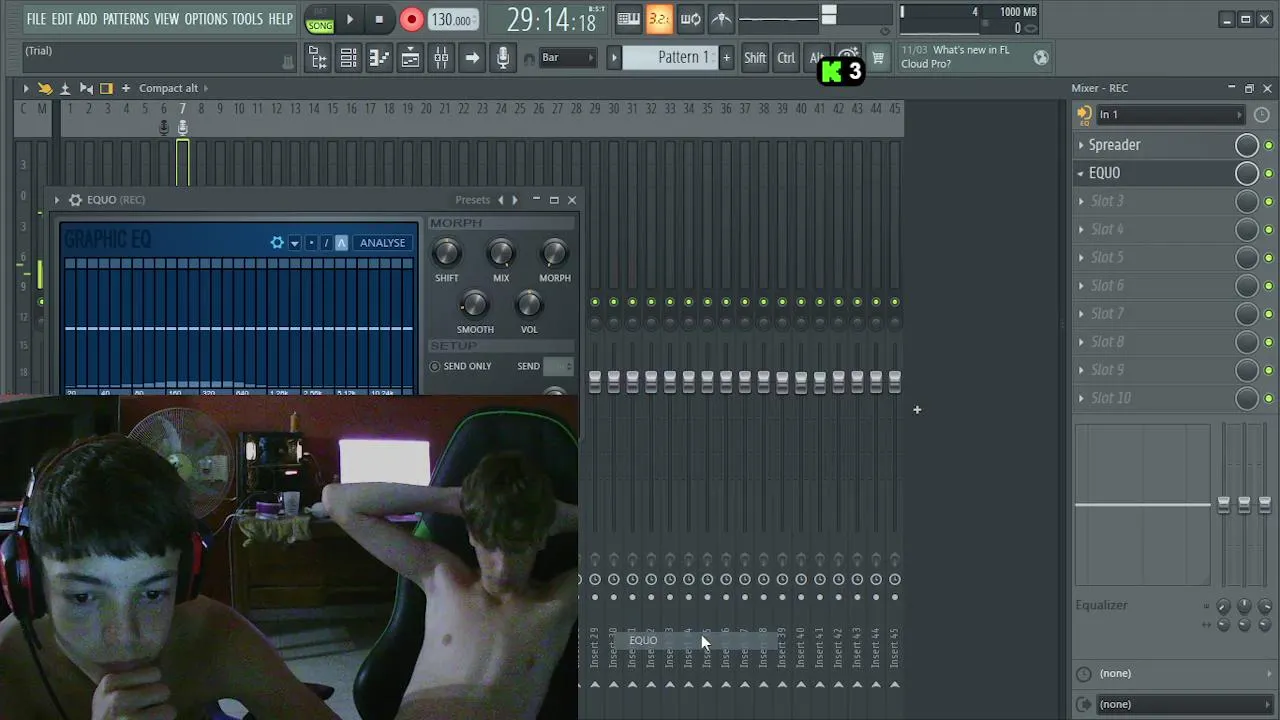Click the MIX knob in EQUO
Screen dimensions: 1280x720
[x=501, y=253]
